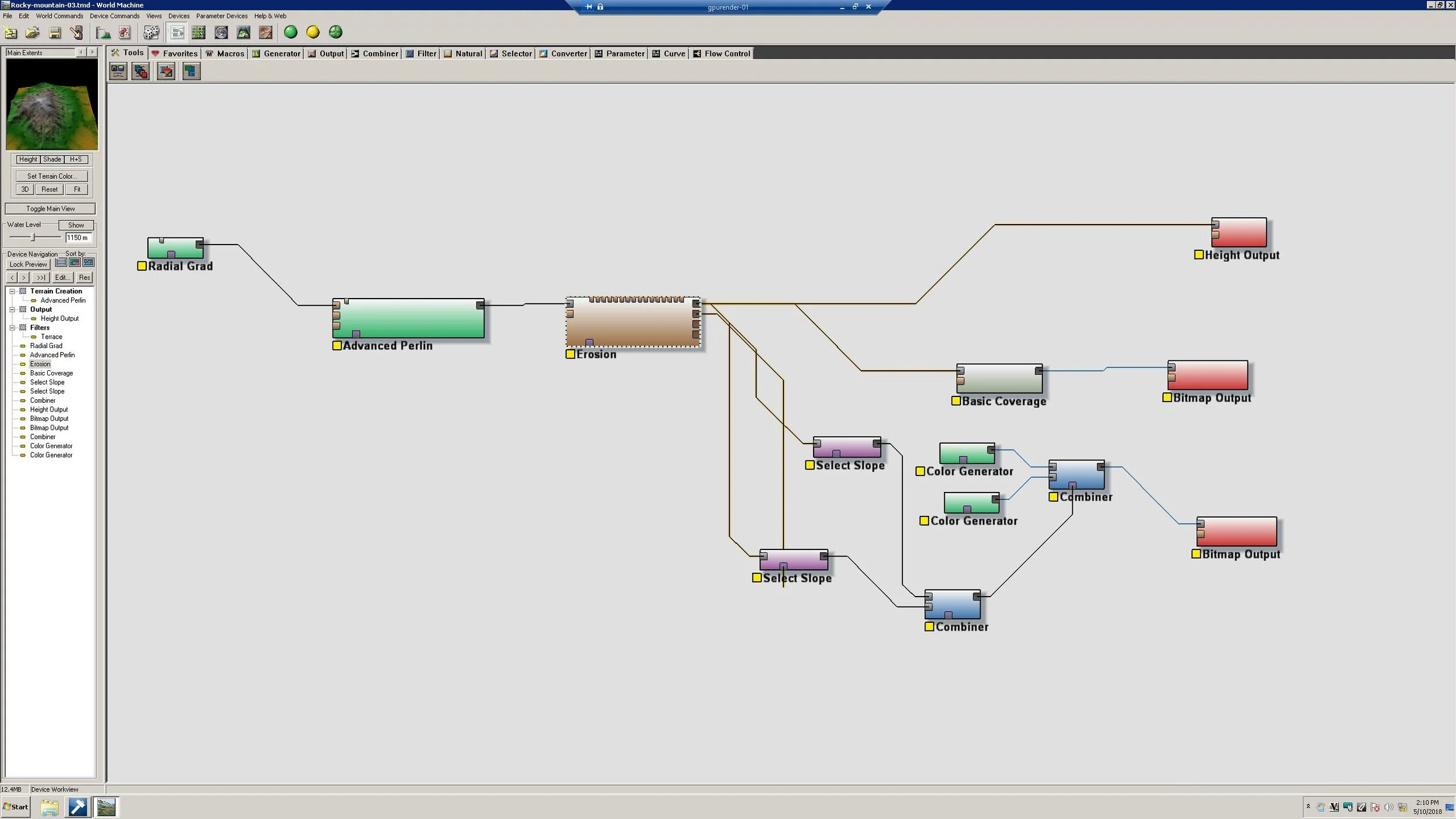Save the current world file

(x=55, y=33)
